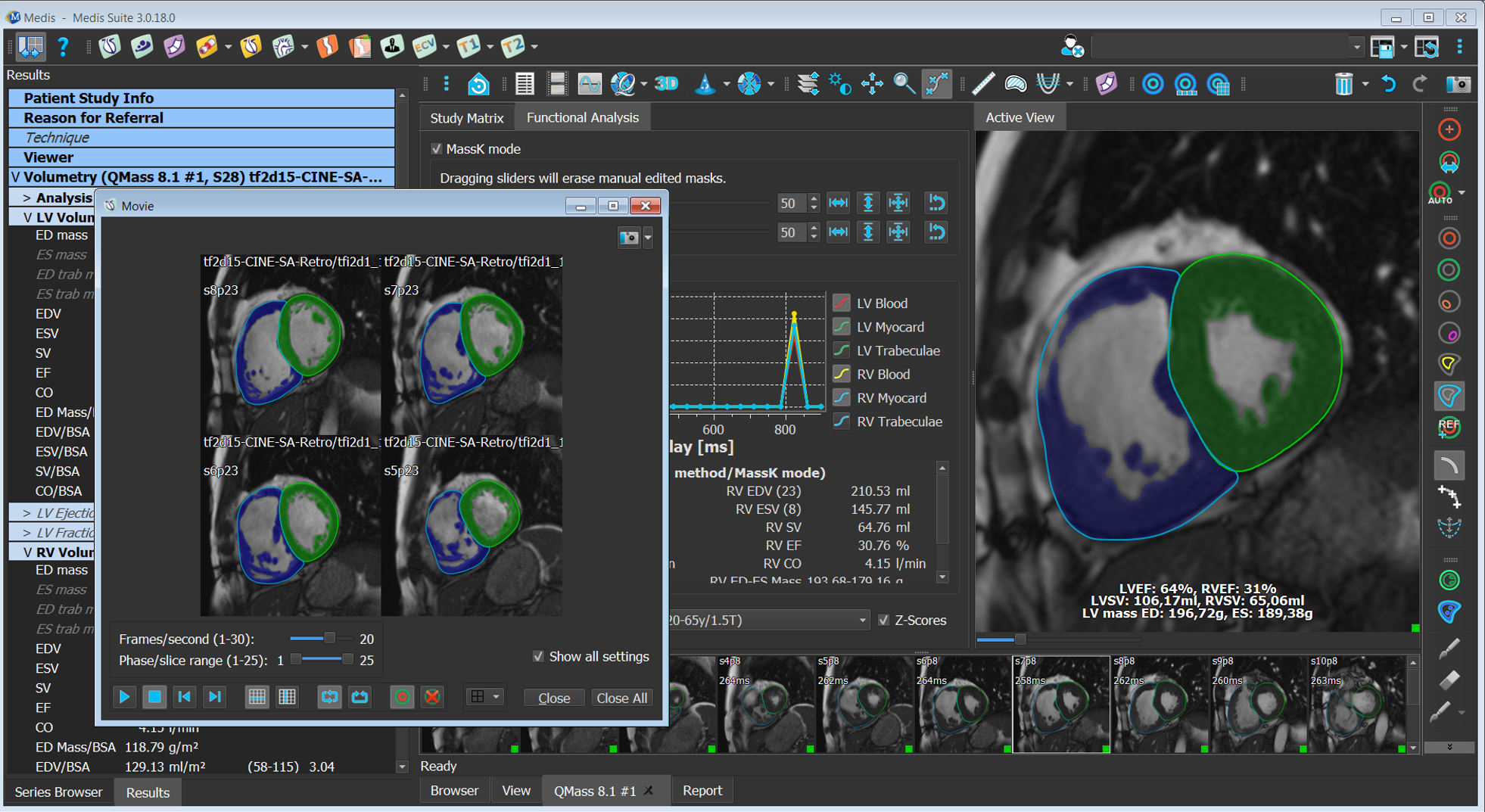
Task: Expand the Analysis tree node
Action: click(x=26, y=198)
